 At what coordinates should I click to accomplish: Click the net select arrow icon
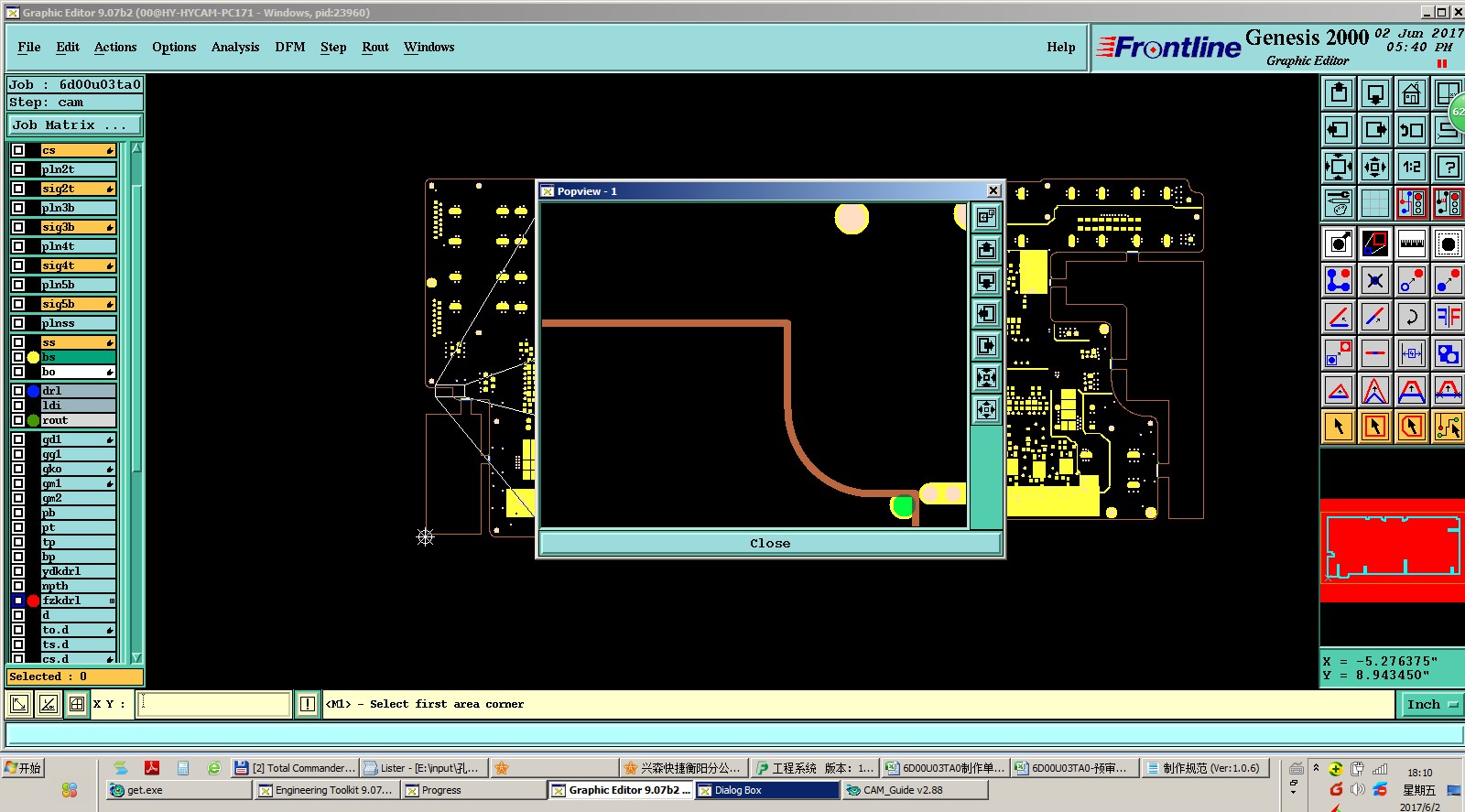tap(1449, 427)
